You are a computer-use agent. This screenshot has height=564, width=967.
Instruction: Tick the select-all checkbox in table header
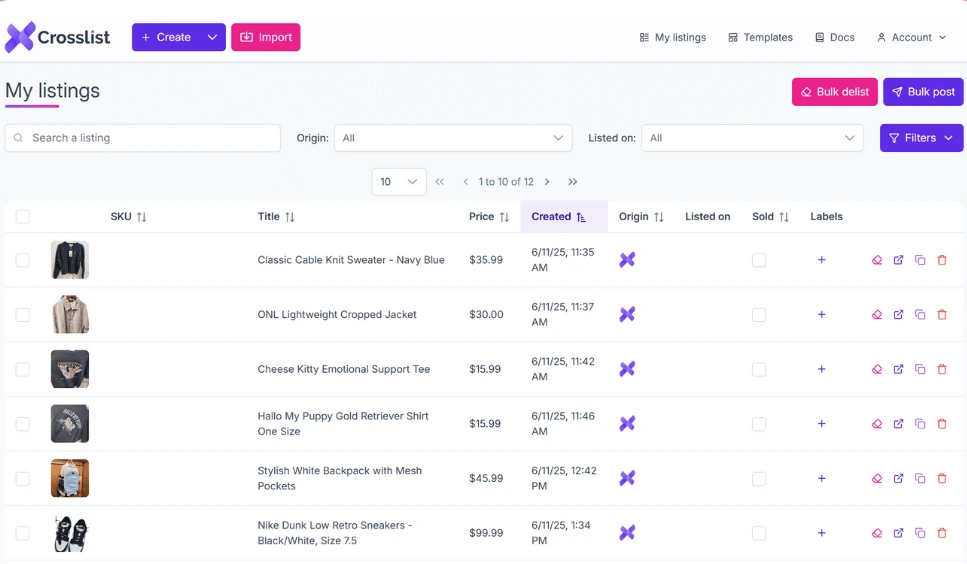tap(23, 216)
